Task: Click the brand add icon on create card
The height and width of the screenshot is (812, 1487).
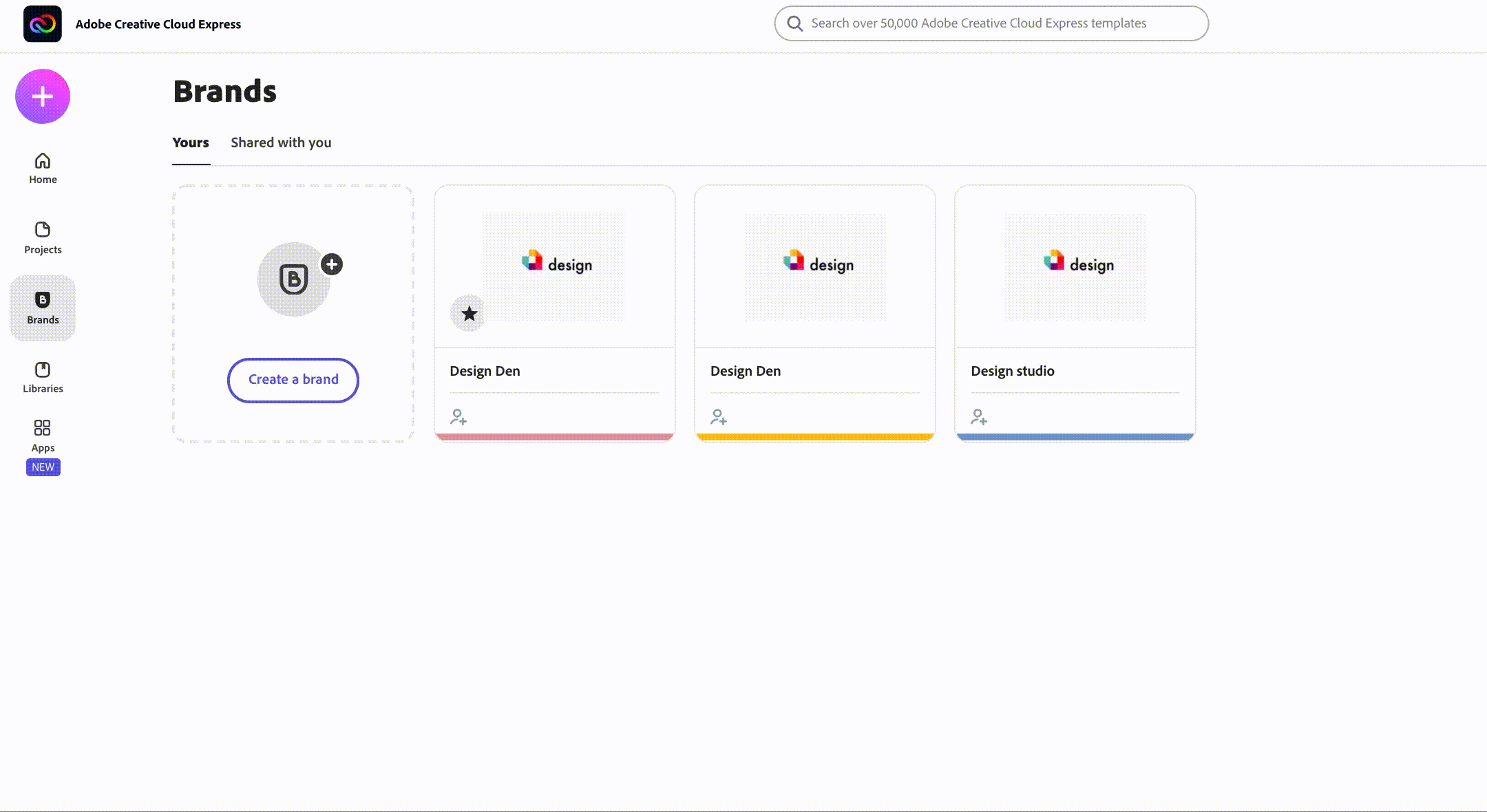Action: pyautogui.click(x=331, y=263)
